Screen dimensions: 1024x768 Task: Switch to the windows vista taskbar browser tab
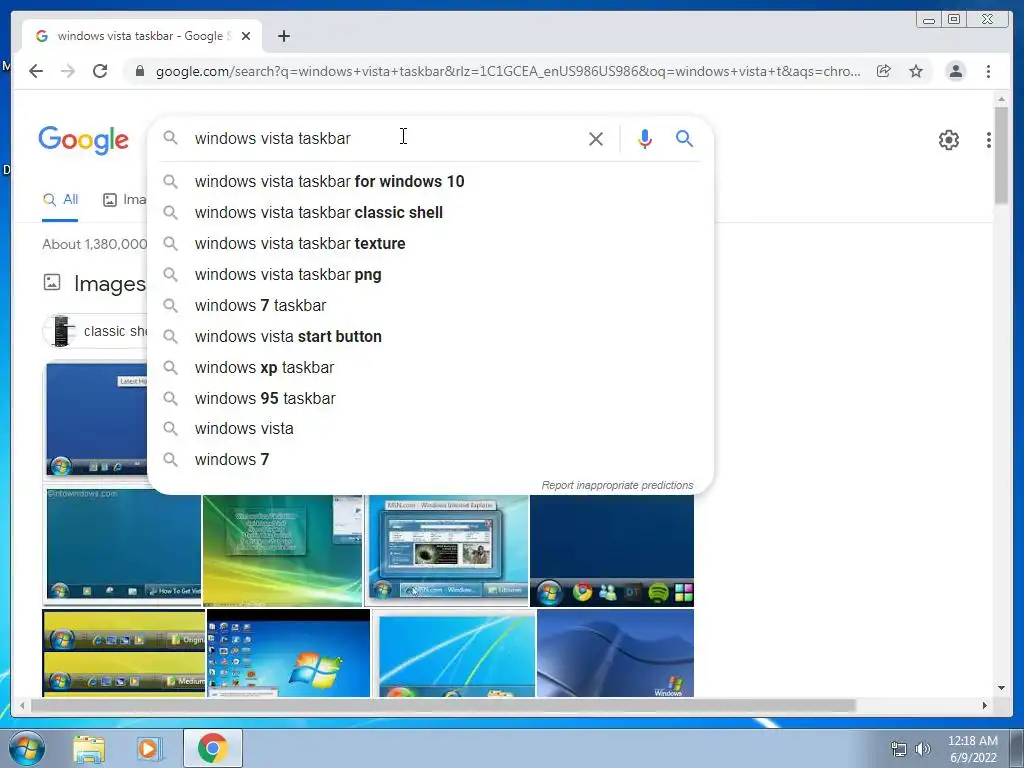142,36
